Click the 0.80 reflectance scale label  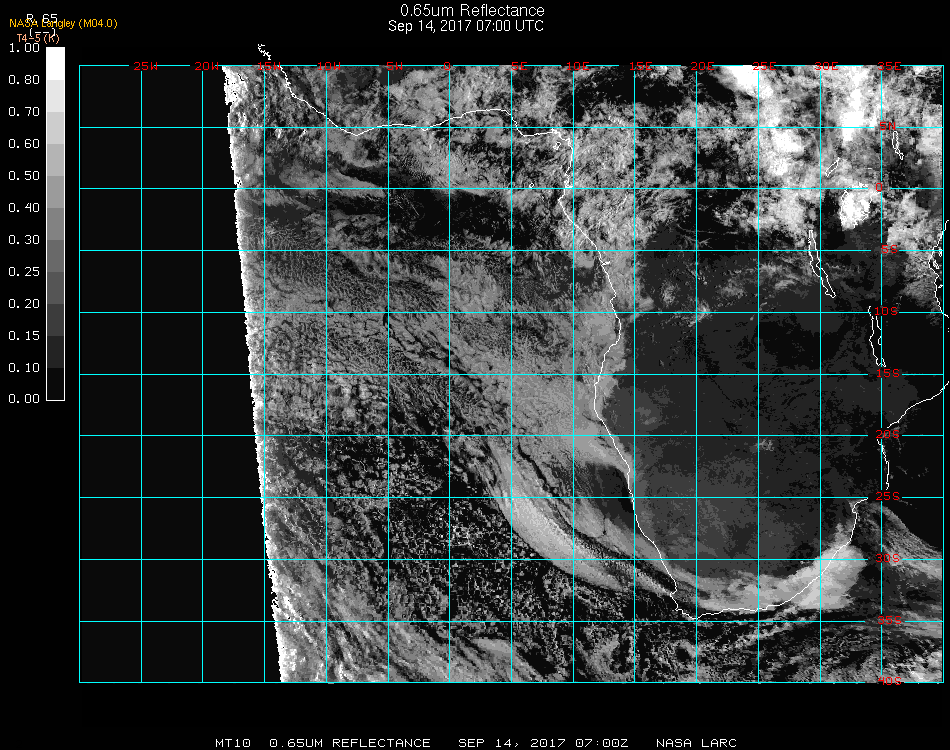click(23, 80)
